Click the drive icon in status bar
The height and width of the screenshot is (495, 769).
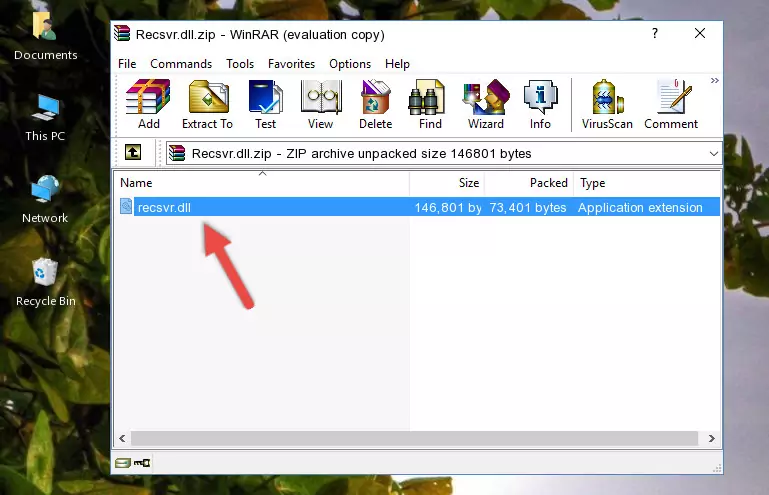coord(123,462)
